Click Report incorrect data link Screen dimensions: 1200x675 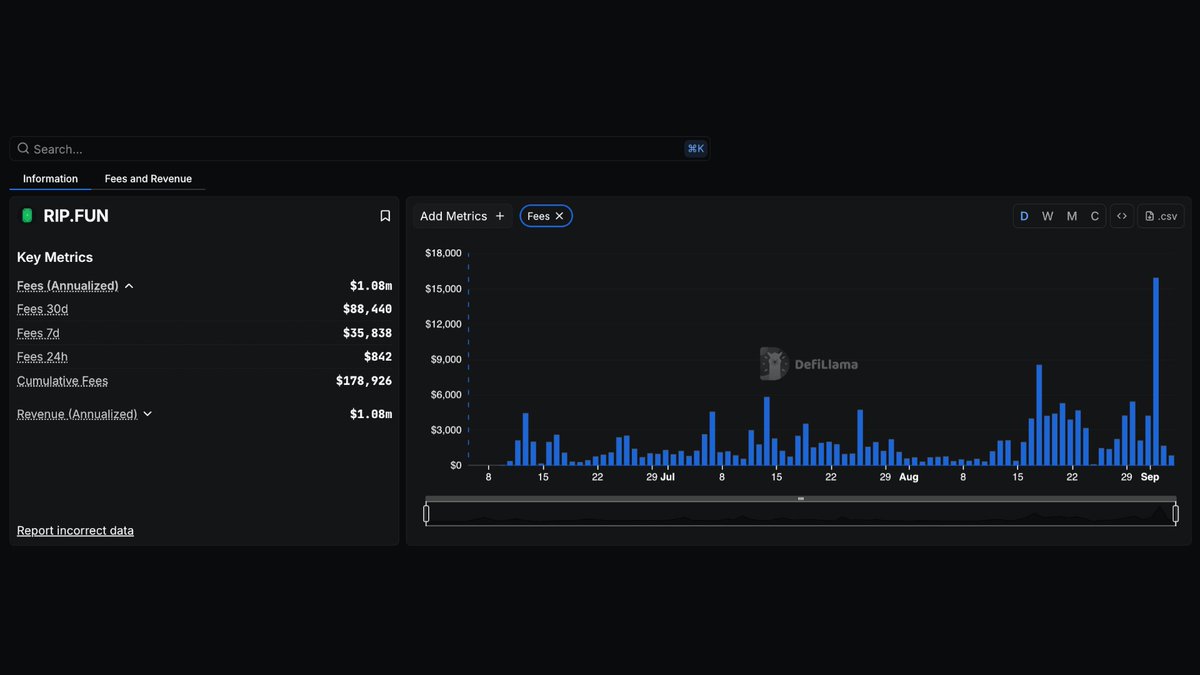75,531
